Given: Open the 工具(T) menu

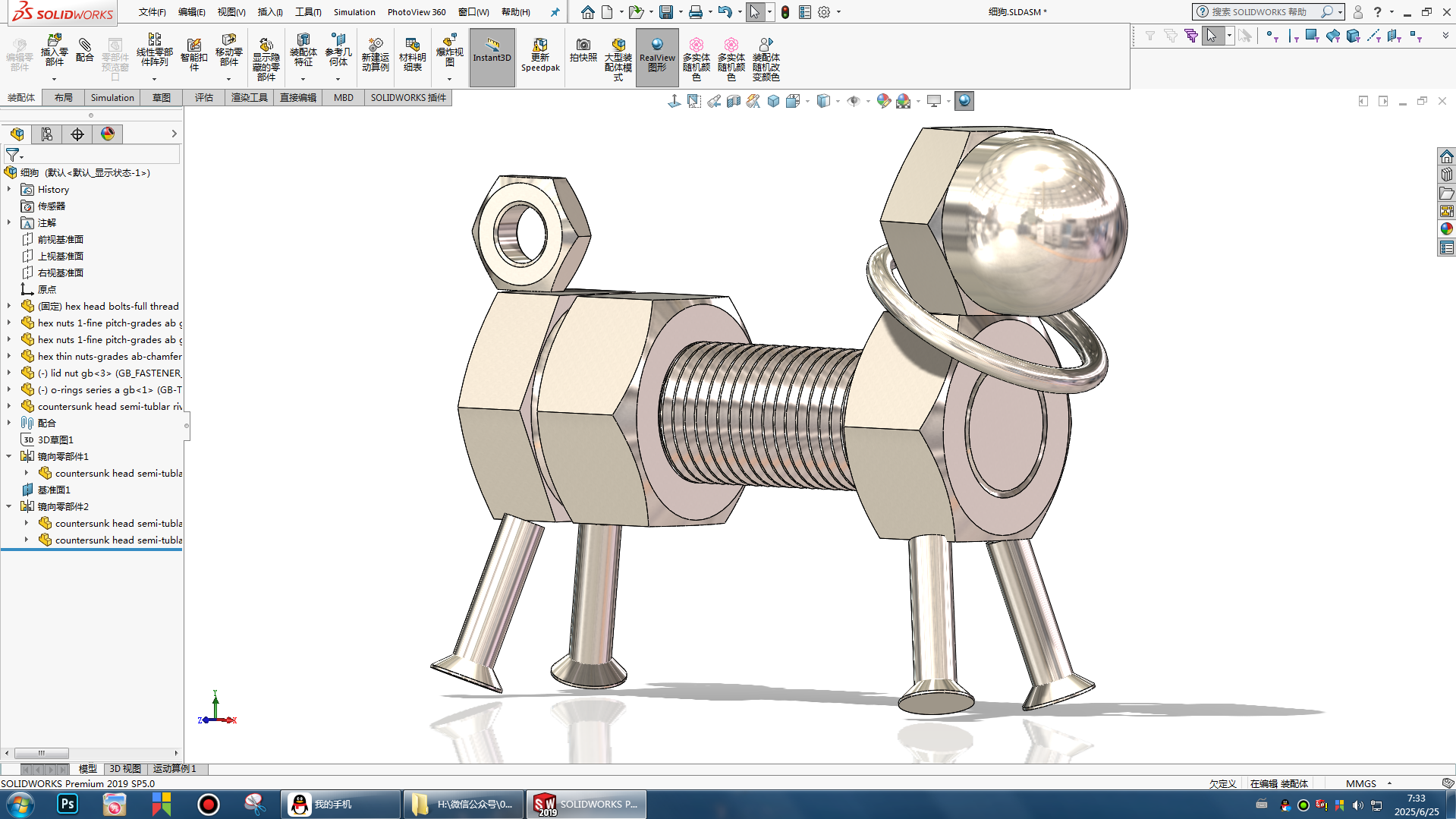Looking at the screenshot, I should (x=308, y=12).
